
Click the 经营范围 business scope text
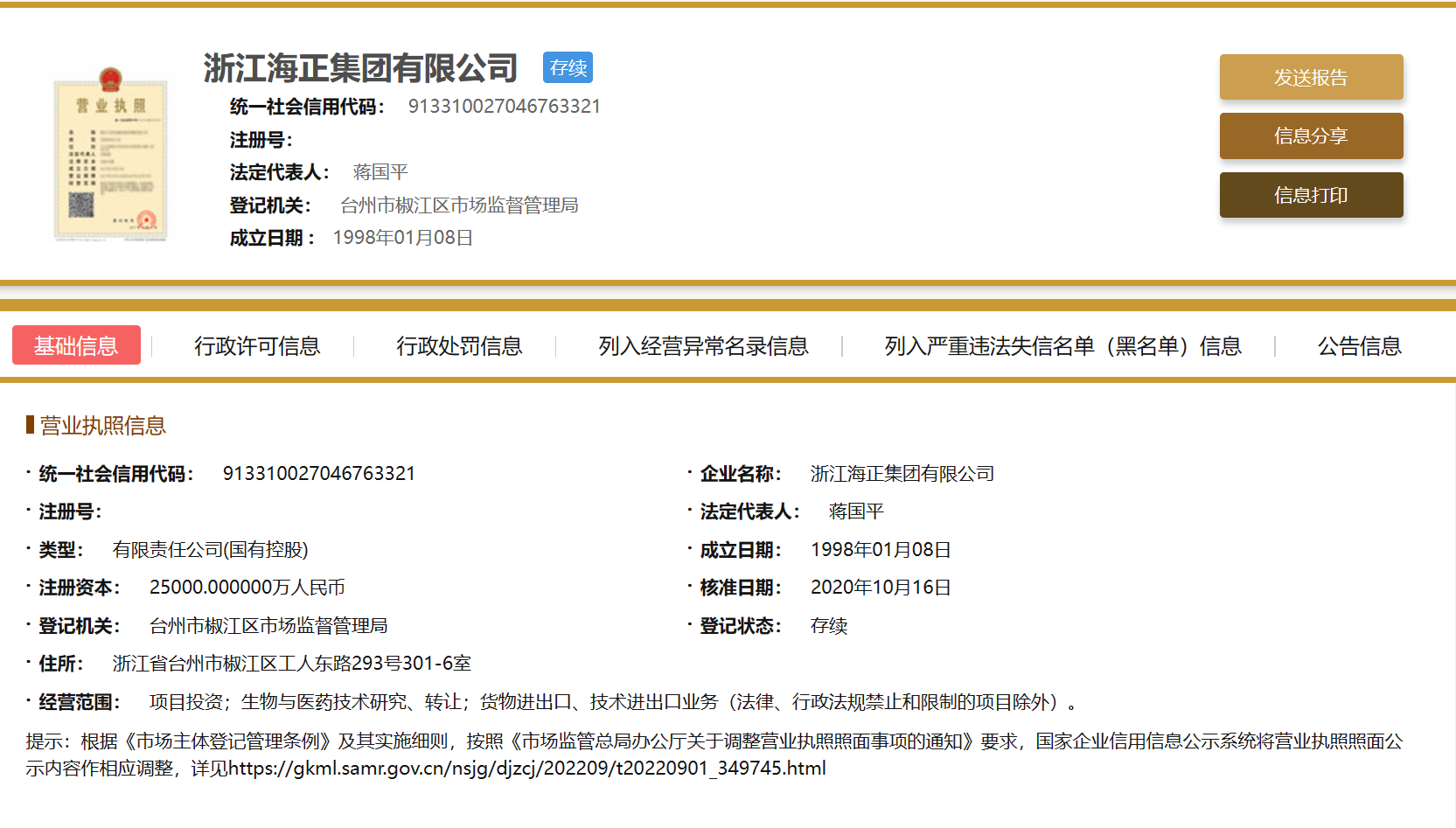click(x=612, y=699)
